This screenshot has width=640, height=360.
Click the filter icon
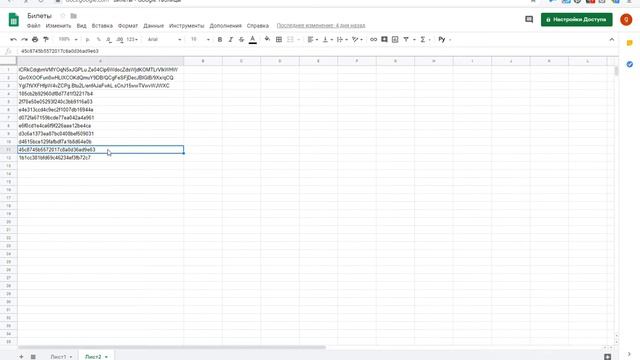[x=406, y=40]
